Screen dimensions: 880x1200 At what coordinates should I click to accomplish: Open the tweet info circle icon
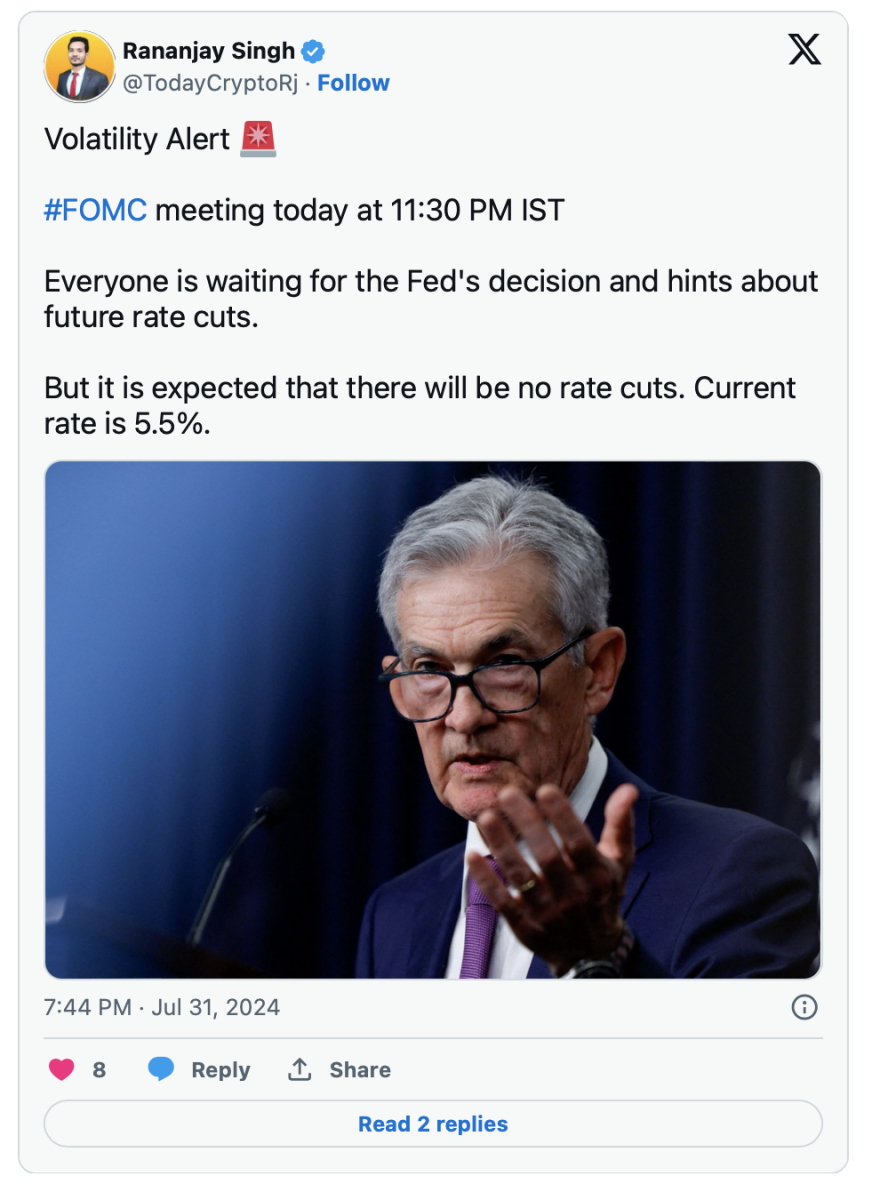click(x=804, y=1007)
